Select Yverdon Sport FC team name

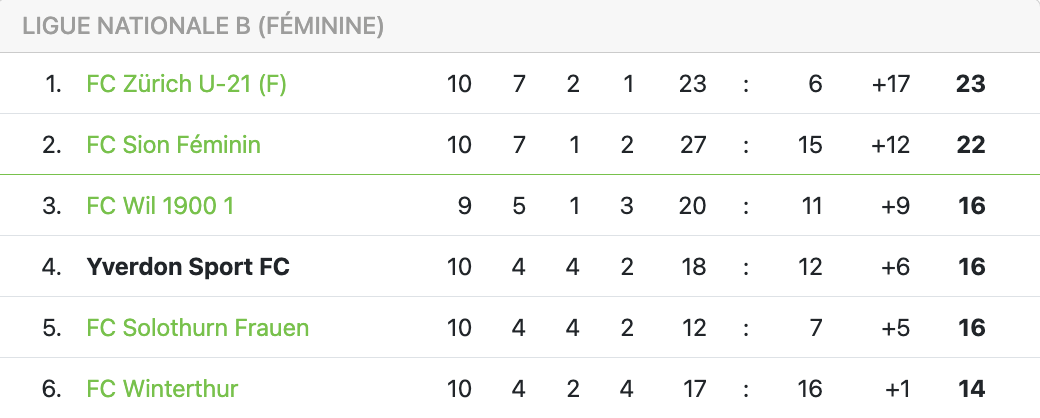pyautogui.click(x=188, y=267)
